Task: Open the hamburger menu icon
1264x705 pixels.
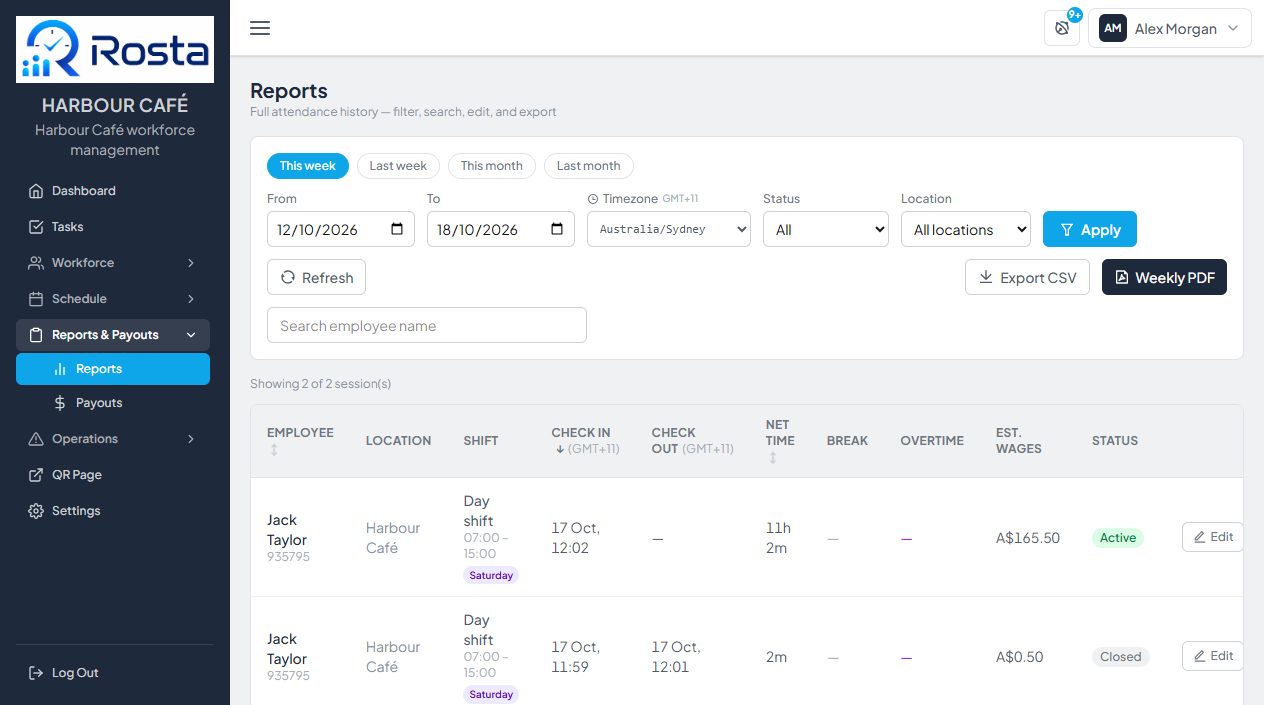Action: 260,28
